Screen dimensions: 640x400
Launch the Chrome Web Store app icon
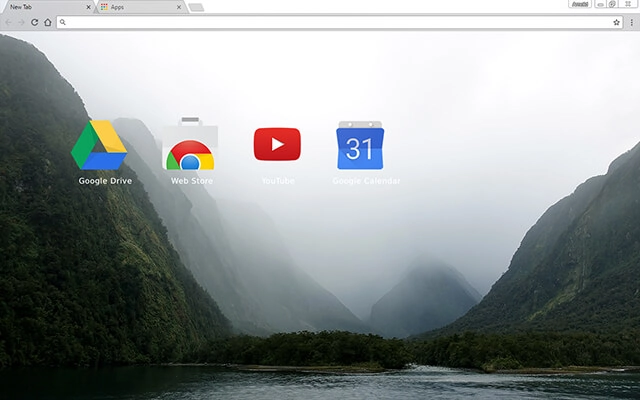[x=190, y=143]
